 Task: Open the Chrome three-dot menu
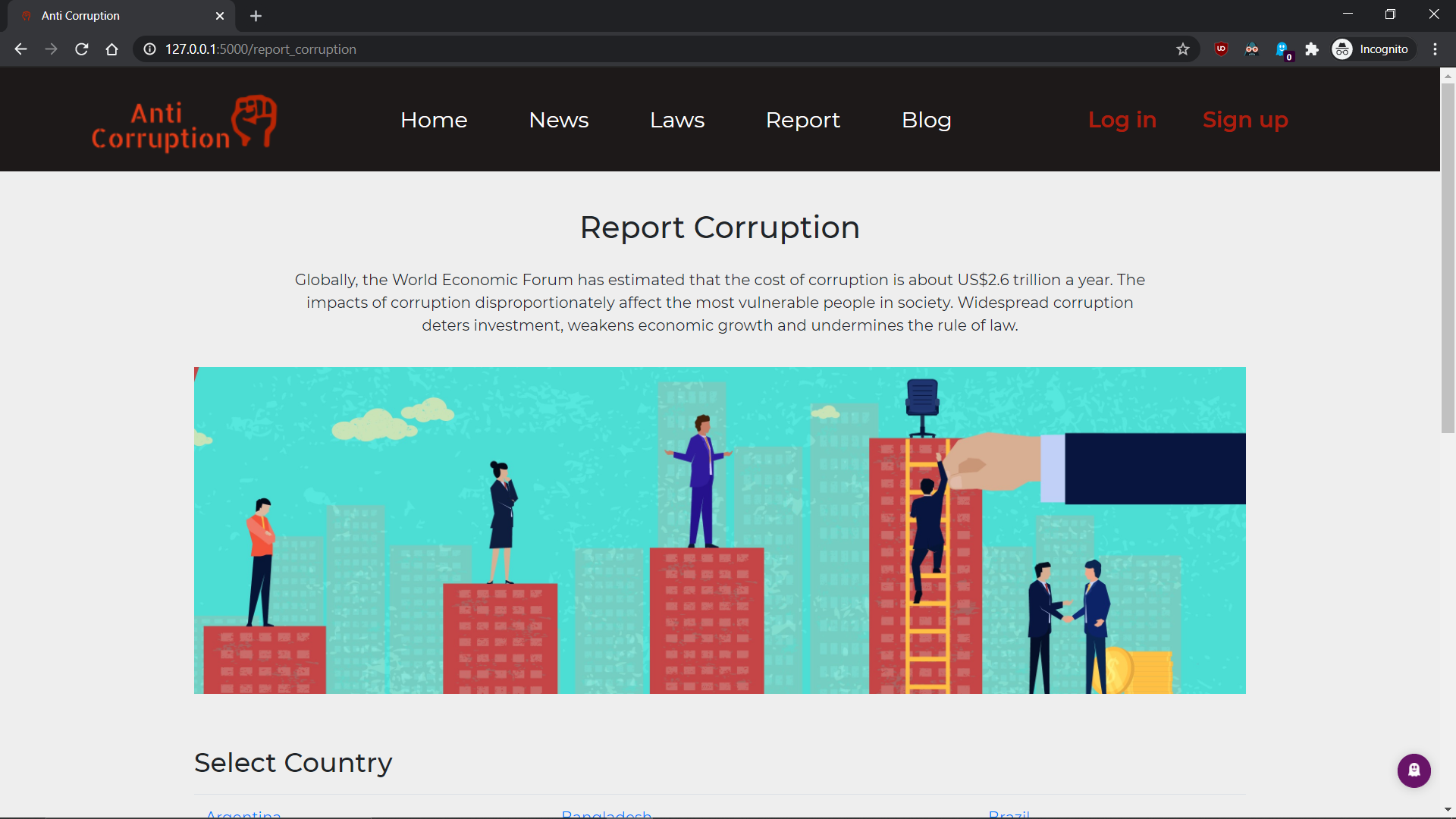click(1435, 49)
